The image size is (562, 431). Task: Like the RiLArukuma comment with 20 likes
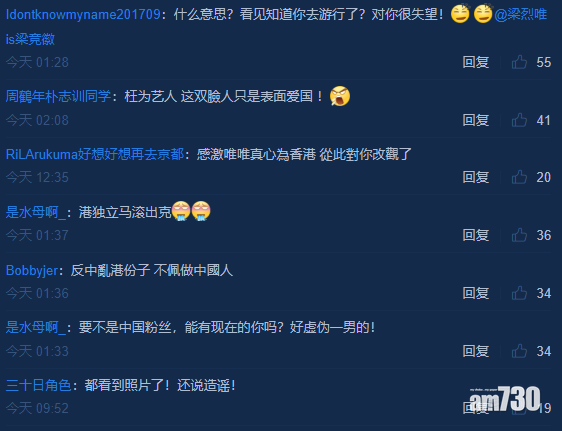pos(519,177)
